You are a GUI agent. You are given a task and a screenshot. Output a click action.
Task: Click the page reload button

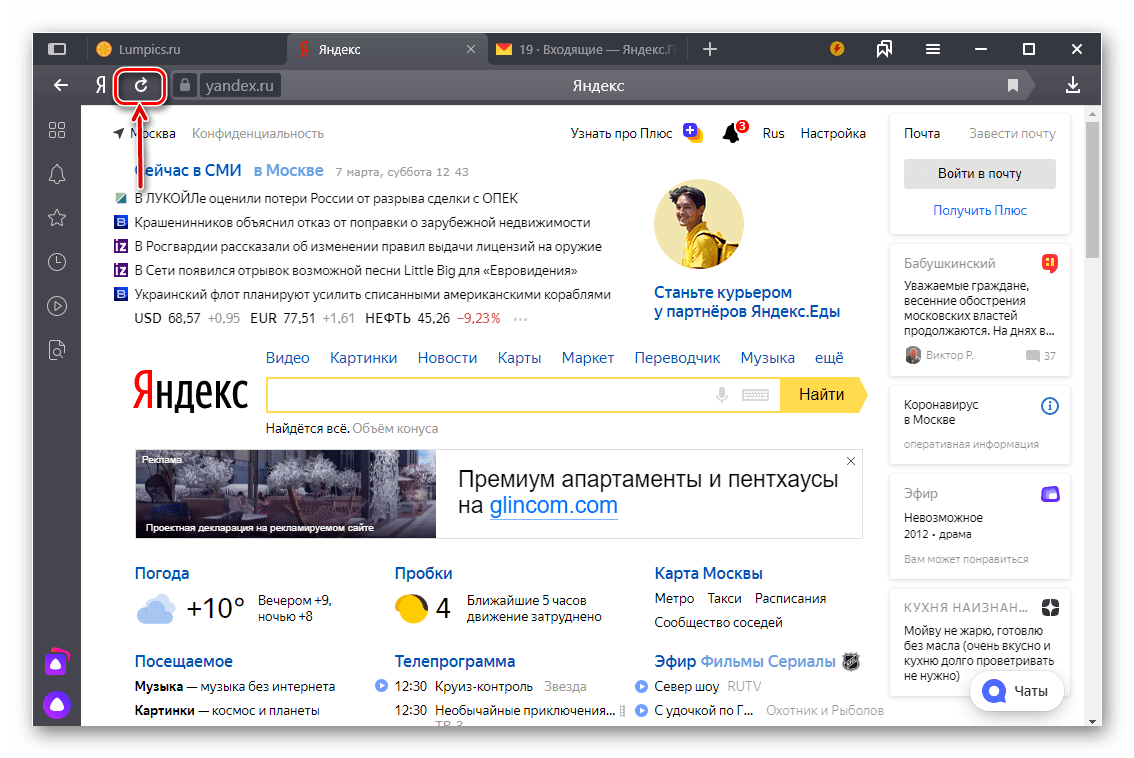[x=141, y=86]
